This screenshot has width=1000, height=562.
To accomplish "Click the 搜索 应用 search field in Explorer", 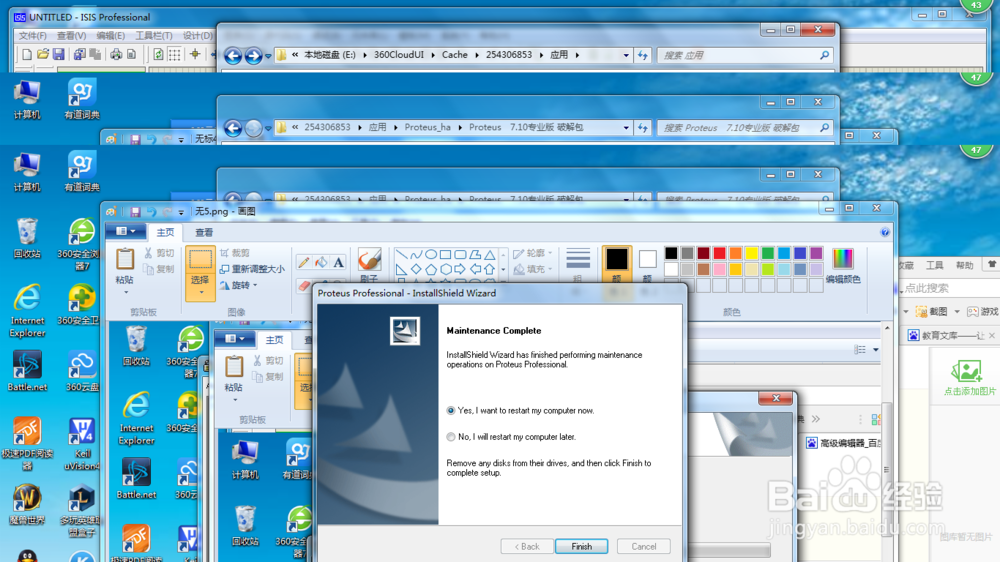I will coord(746,55).
